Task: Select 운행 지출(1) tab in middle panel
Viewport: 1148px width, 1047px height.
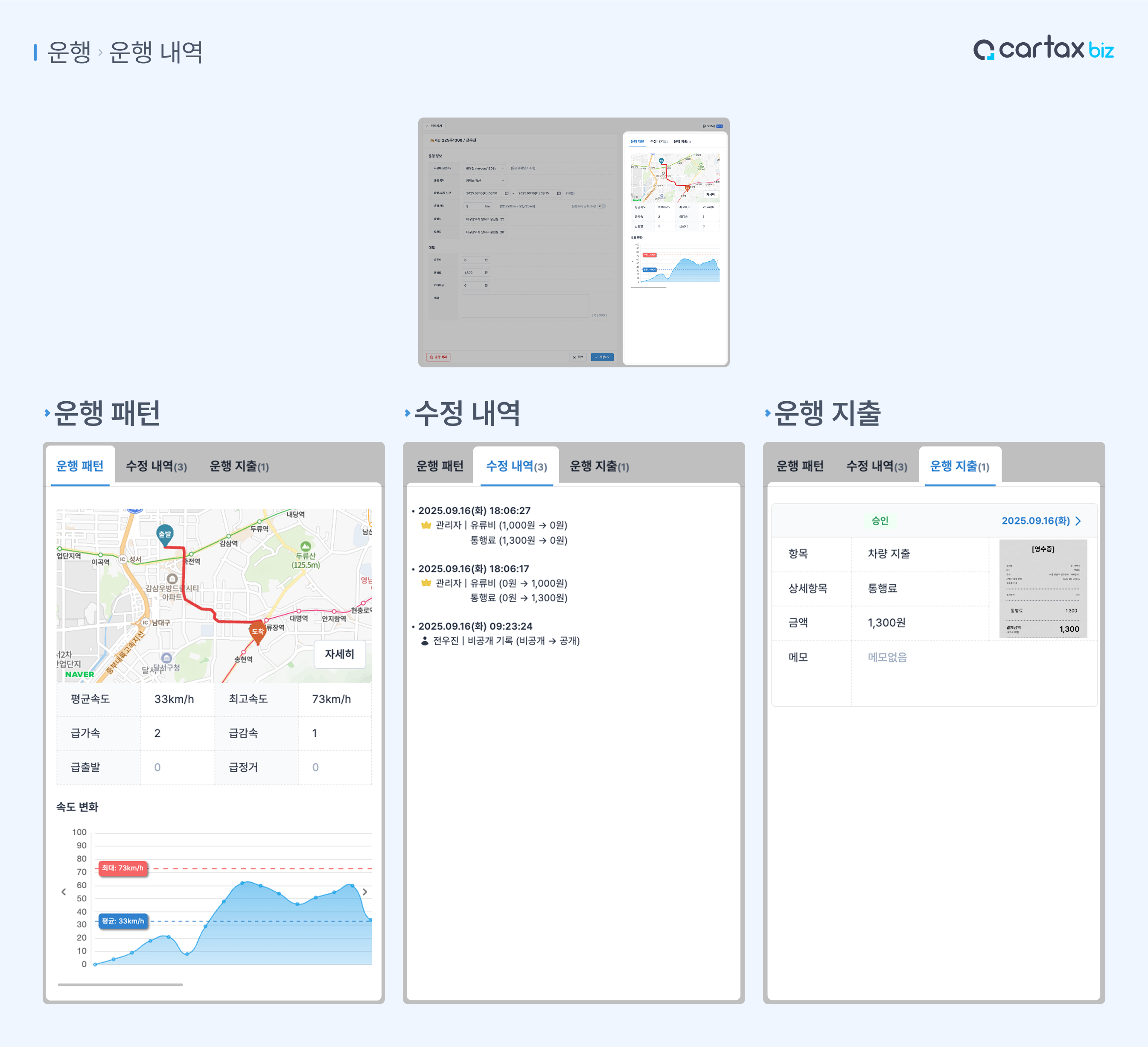Action: 599,467
